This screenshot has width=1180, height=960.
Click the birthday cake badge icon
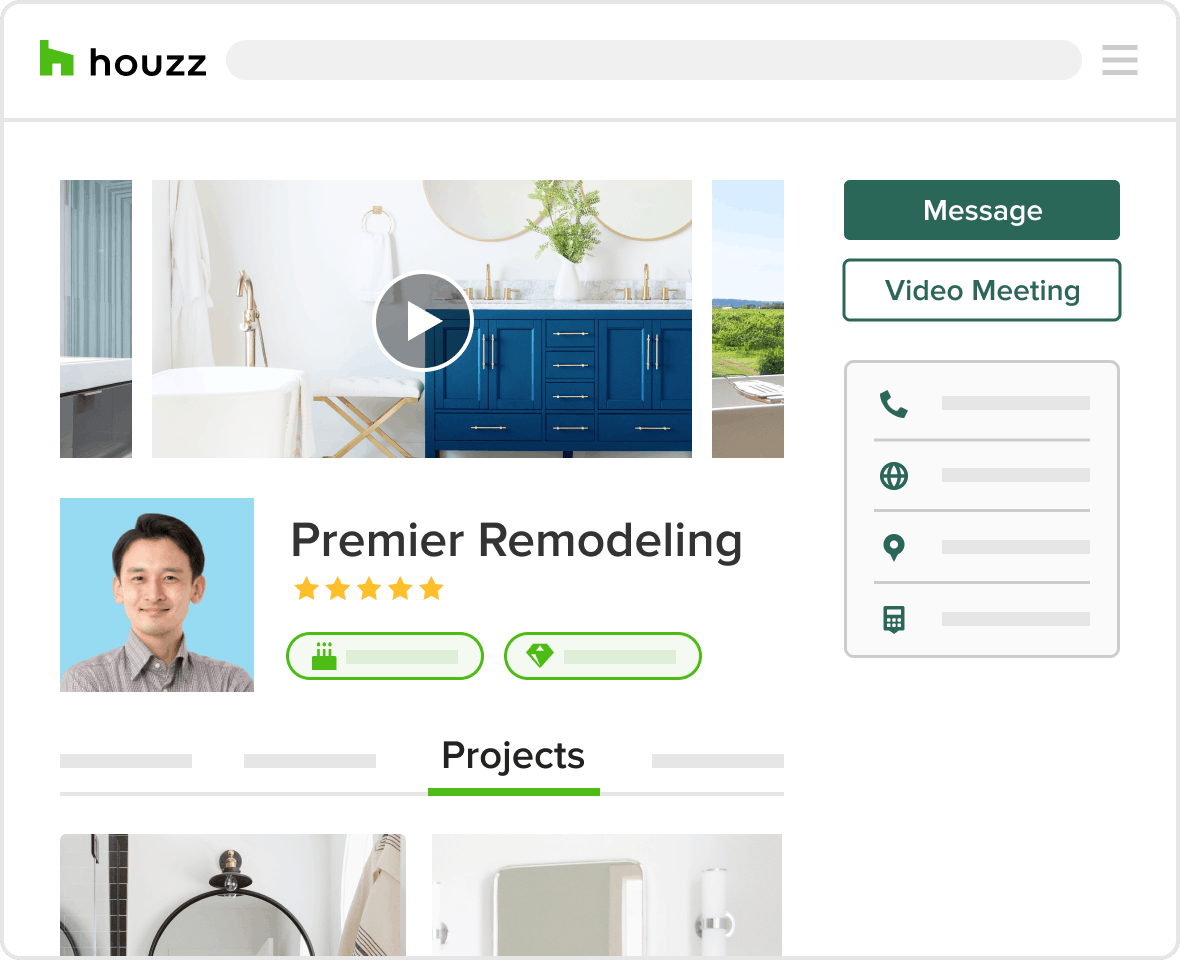324,656
